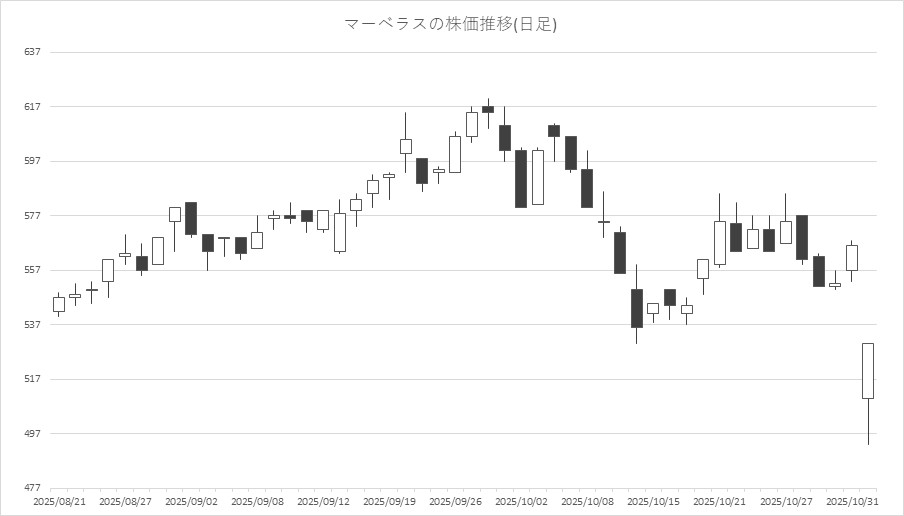This screenshot has height=516, width=904.
Task: Click the 2025/10/21 date label
Action: tap(719, 500)
